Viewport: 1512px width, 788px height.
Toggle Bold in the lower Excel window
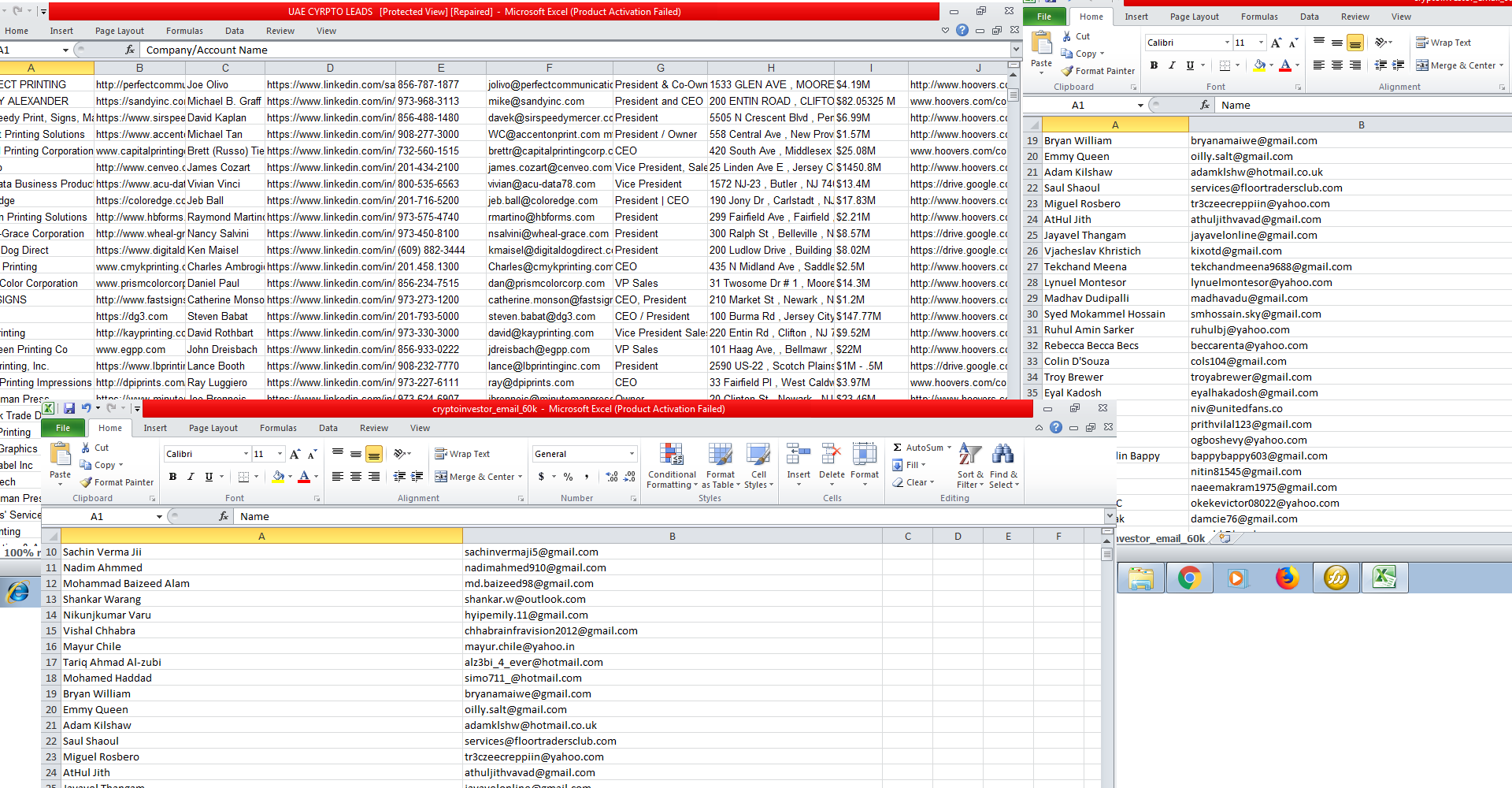coord(172,477)
